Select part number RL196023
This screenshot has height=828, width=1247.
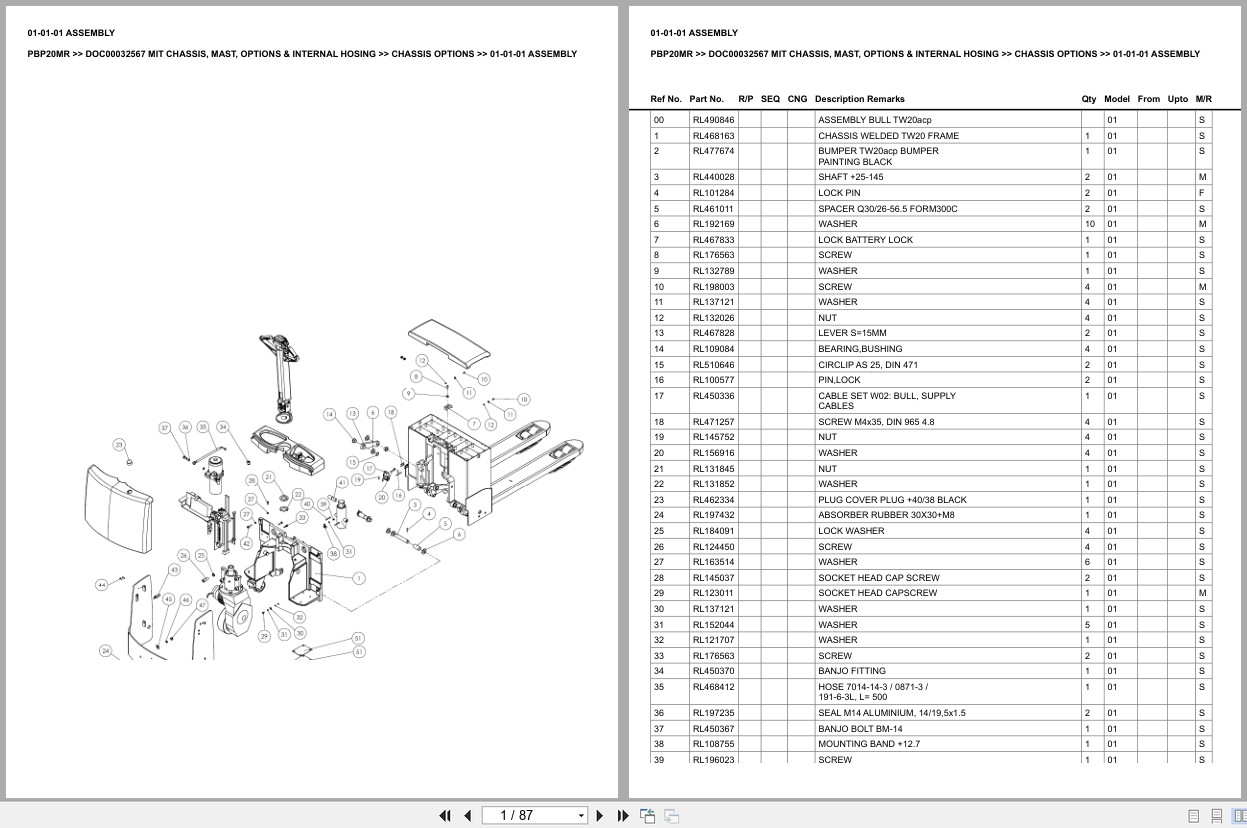713,760
